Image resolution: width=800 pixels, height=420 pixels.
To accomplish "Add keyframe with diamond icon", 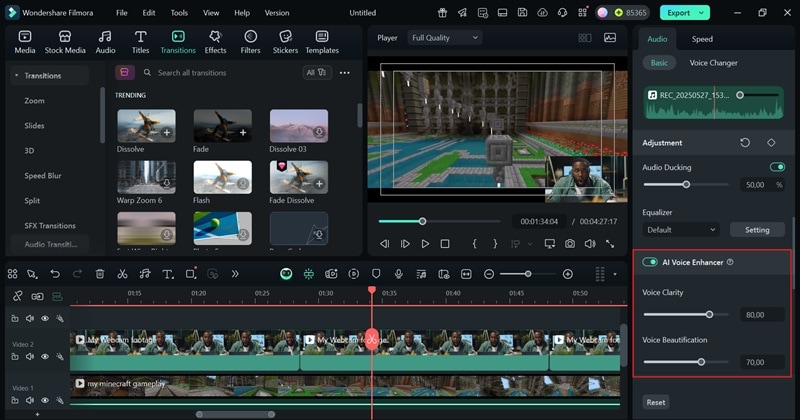I will (771, 143).
